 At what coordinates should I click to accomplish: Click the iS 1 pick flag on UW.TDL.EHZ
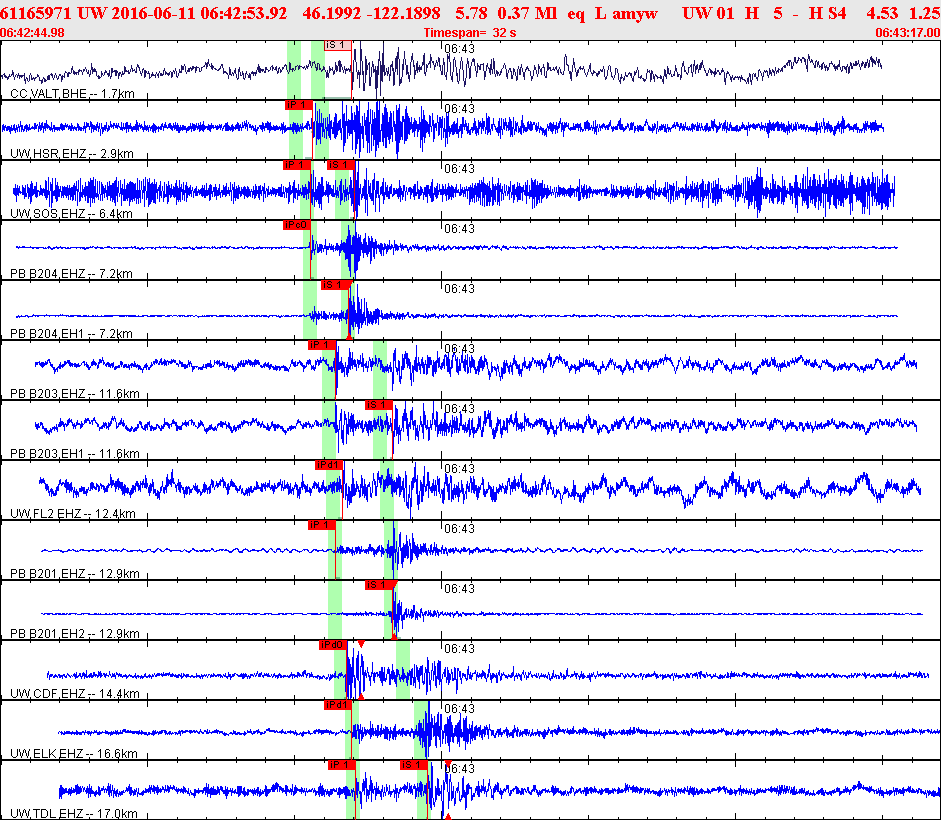coord(413,765)
